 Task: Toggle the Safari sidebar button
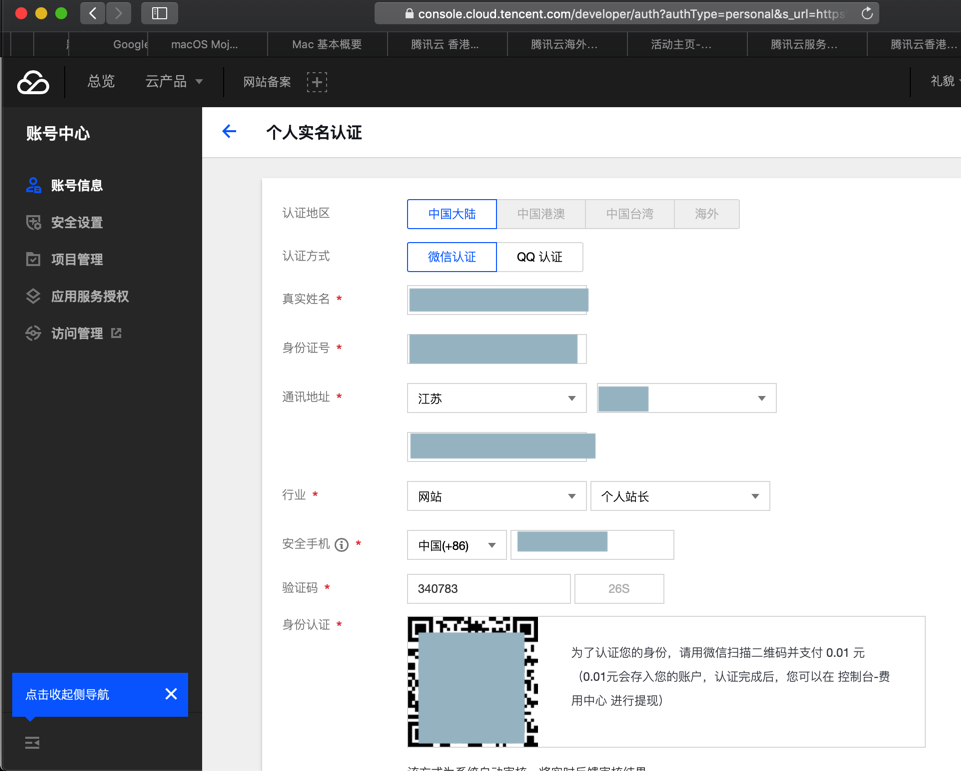(x=159, y=13)
